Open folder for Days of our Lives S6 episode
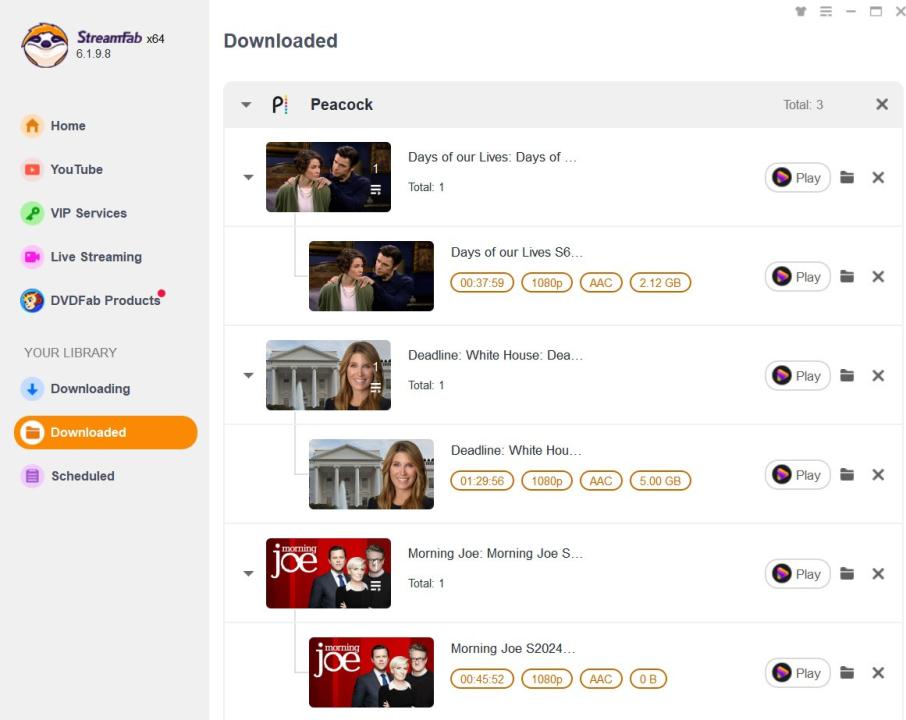906x720 pixels. point(847,277)
